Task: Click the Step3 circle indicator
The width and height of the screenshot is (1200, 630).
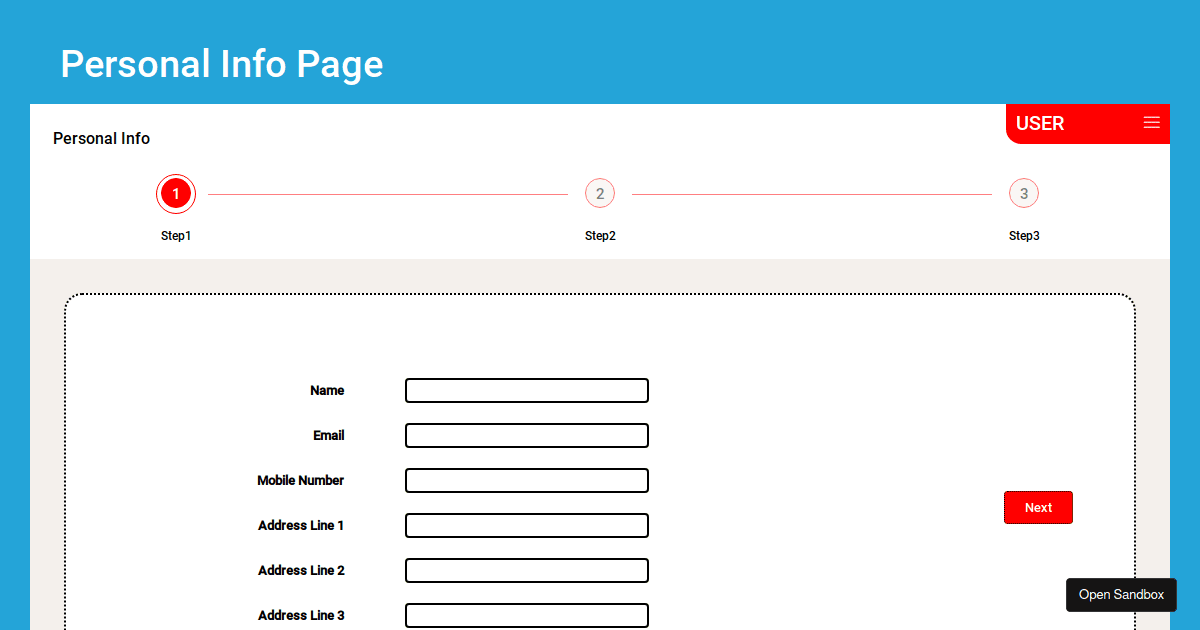Action: 1024,193
